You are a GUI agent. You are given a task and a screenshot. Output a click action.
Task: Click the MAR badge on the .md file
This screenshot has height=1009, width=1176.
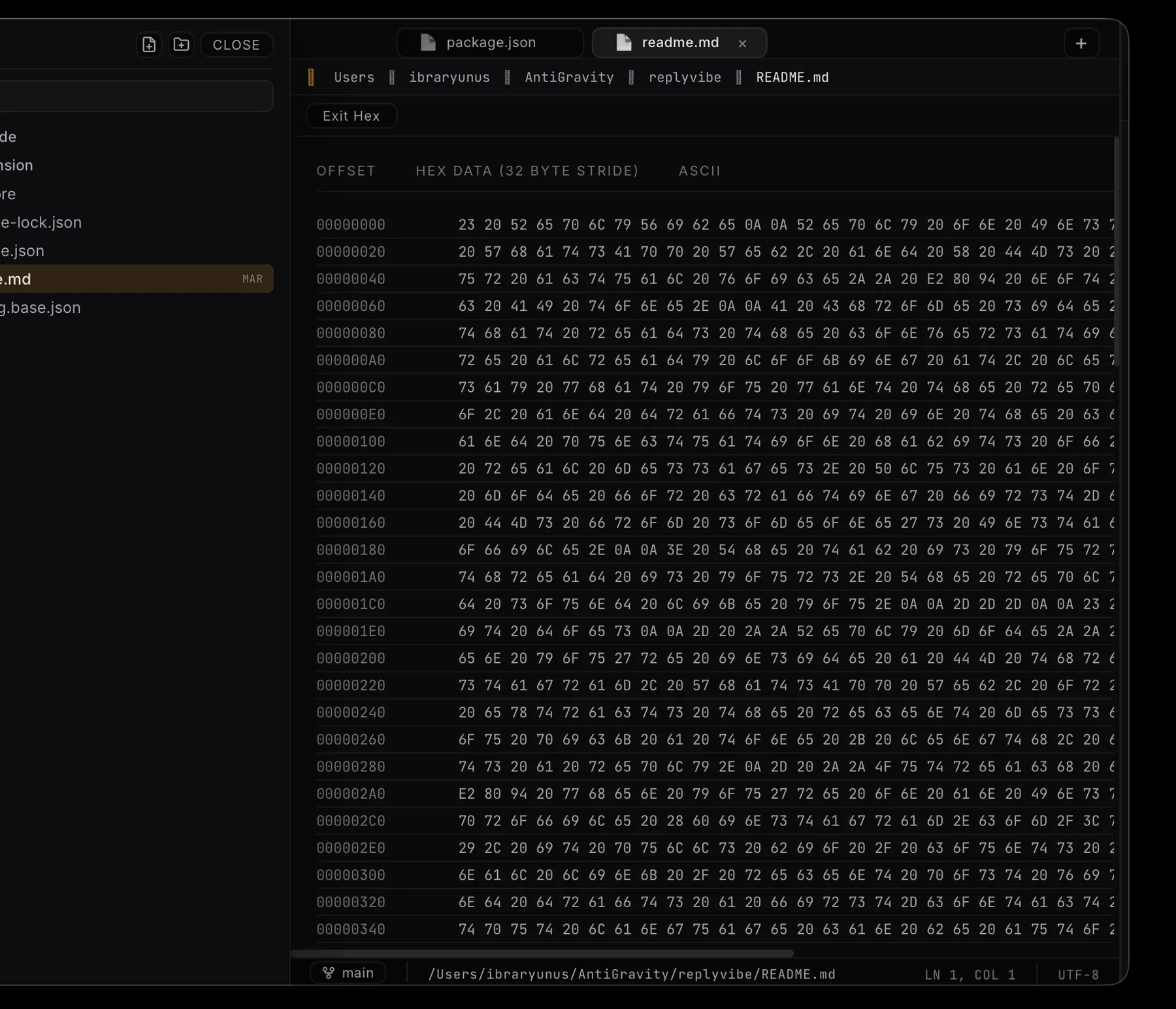252,279
